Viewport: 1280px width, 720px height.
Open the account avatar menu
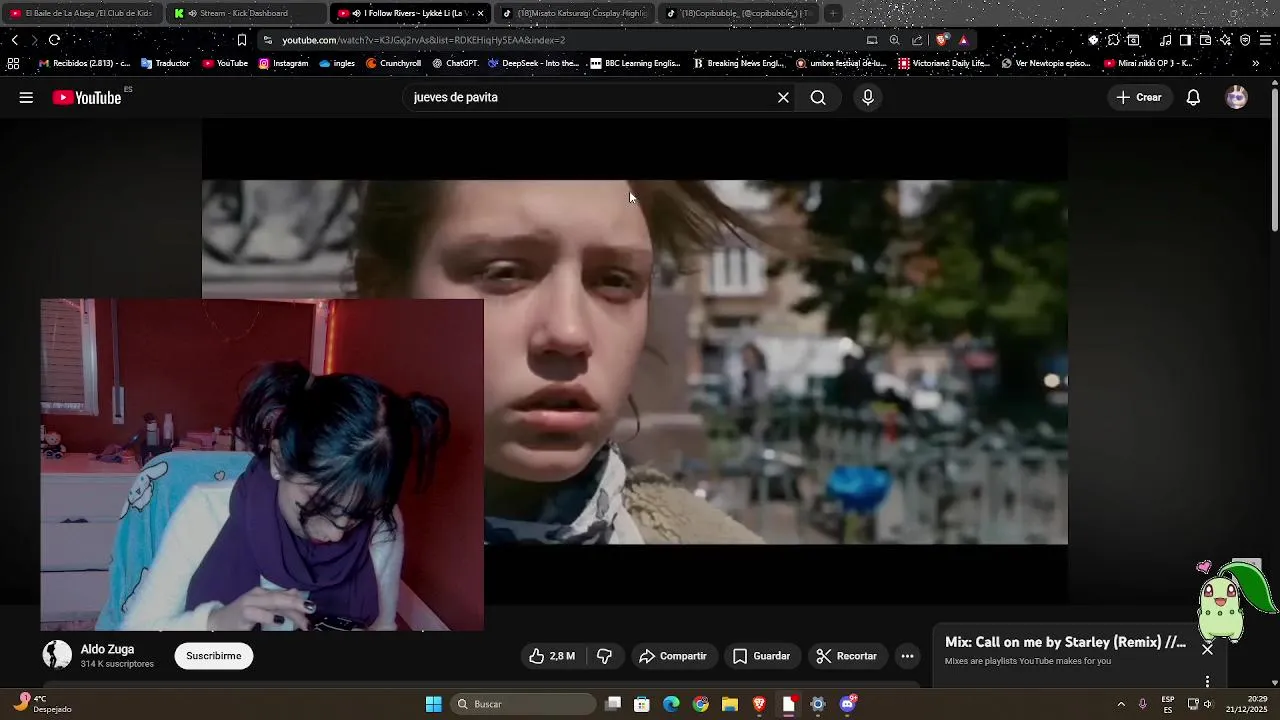click(x=1237, y=97)
